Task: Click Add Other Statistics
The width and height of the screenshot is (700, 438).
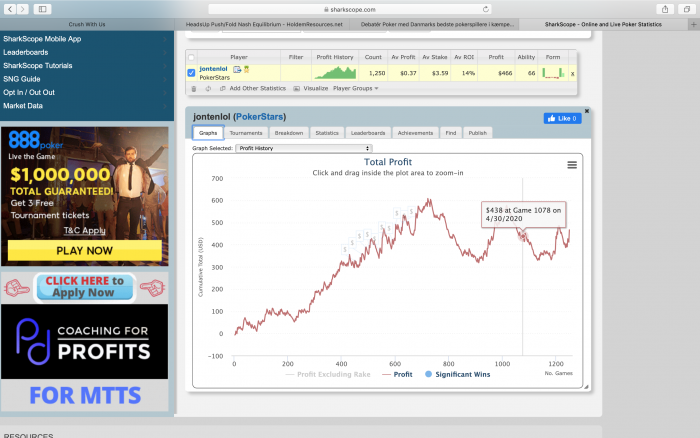Action: point(258,88)
